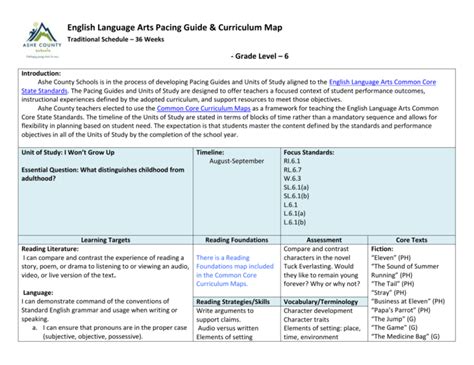Screen dimensions: 474x365
Task: Select "Papa's Parrot" (PH) entry
Action: pos(401,310)
